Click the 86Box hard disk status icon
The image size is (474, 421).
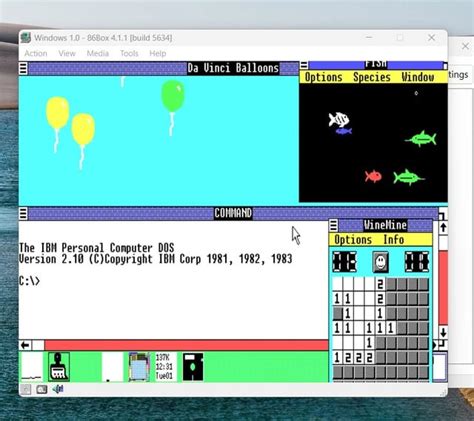tap(42, 389)
